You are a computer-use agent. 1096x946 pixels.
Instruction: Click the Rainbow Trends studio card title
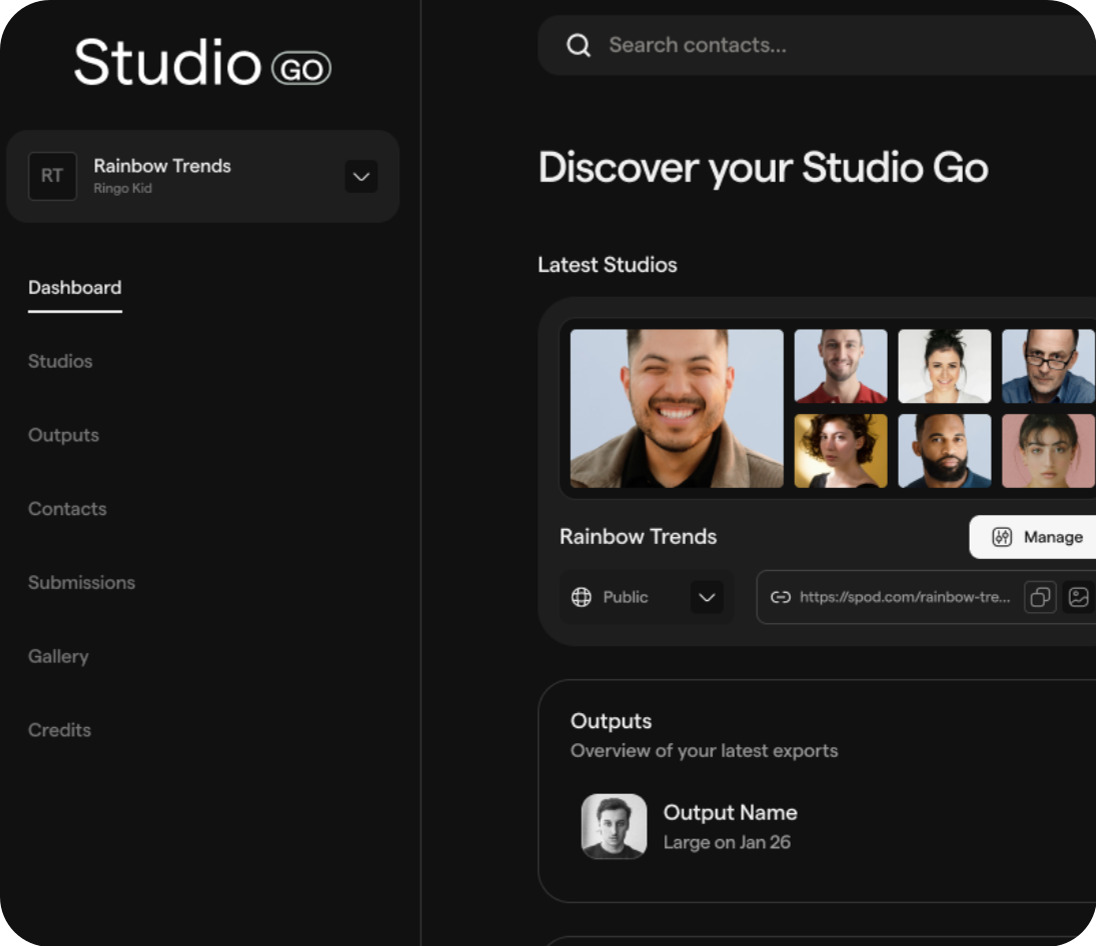coord(638,537)
